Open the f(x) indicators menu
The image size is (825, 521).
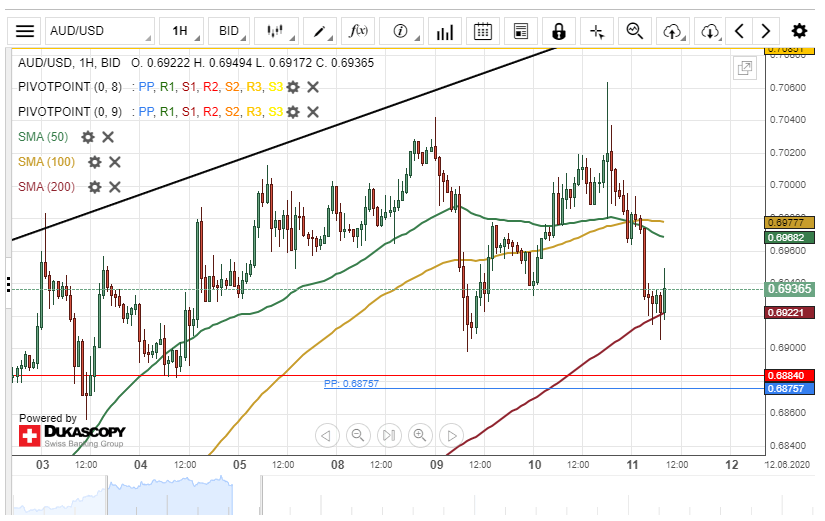358,31
